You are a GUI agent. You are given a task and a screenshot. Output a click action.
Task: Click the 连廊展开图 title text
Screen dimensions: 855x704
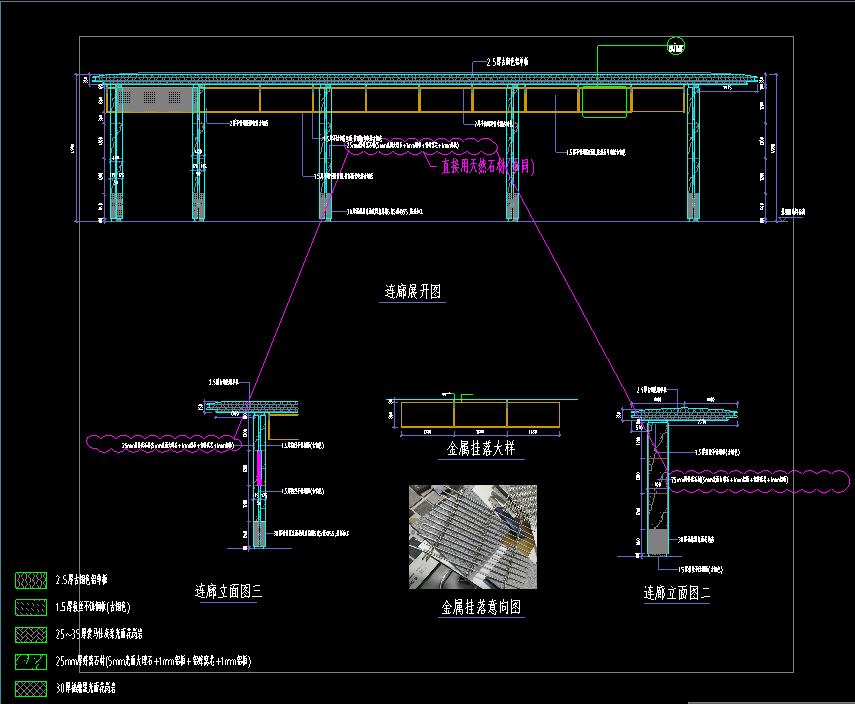click(x=413, y=292)
